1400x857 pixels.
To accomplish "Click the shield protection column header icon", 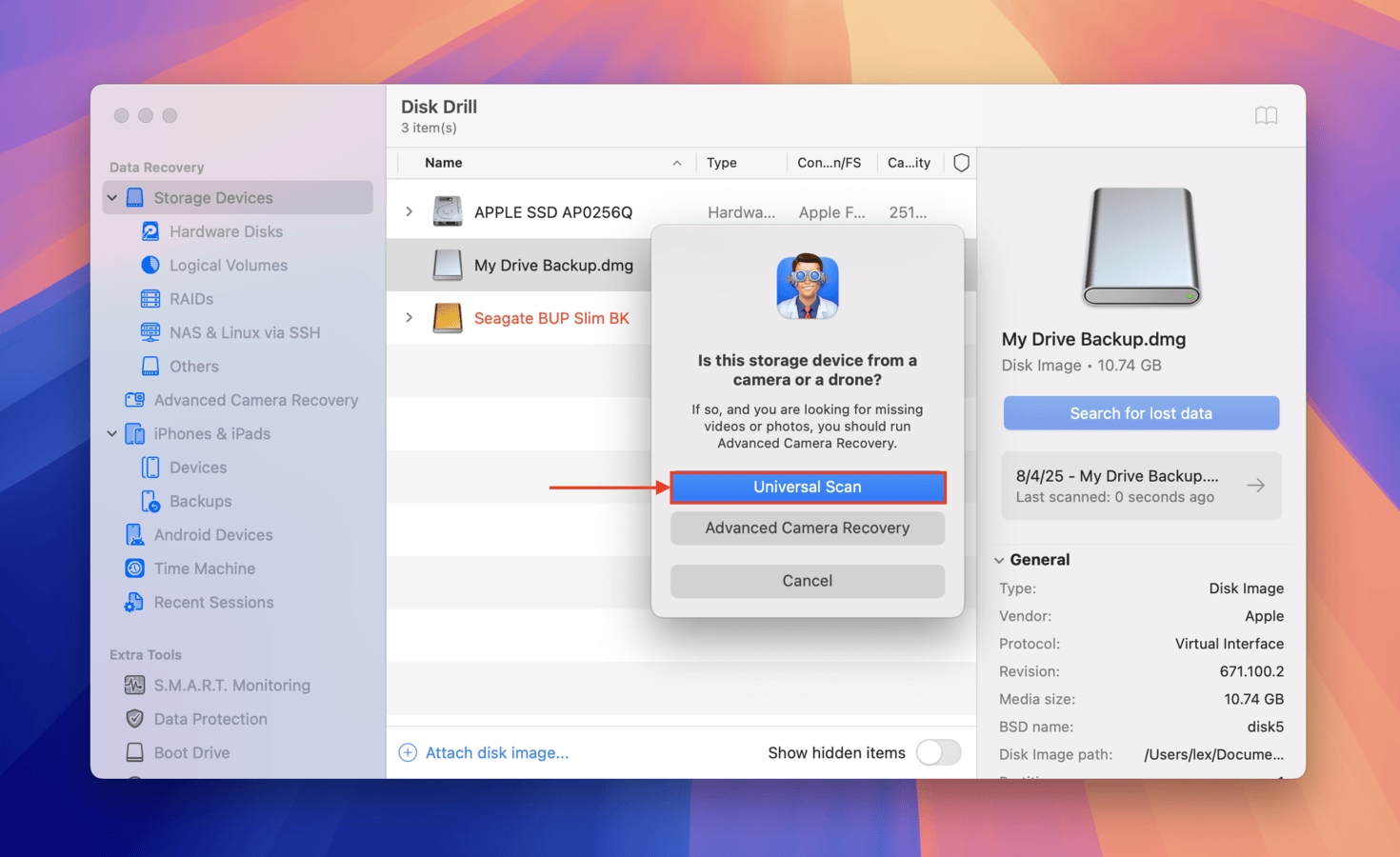I will (961, 163).
